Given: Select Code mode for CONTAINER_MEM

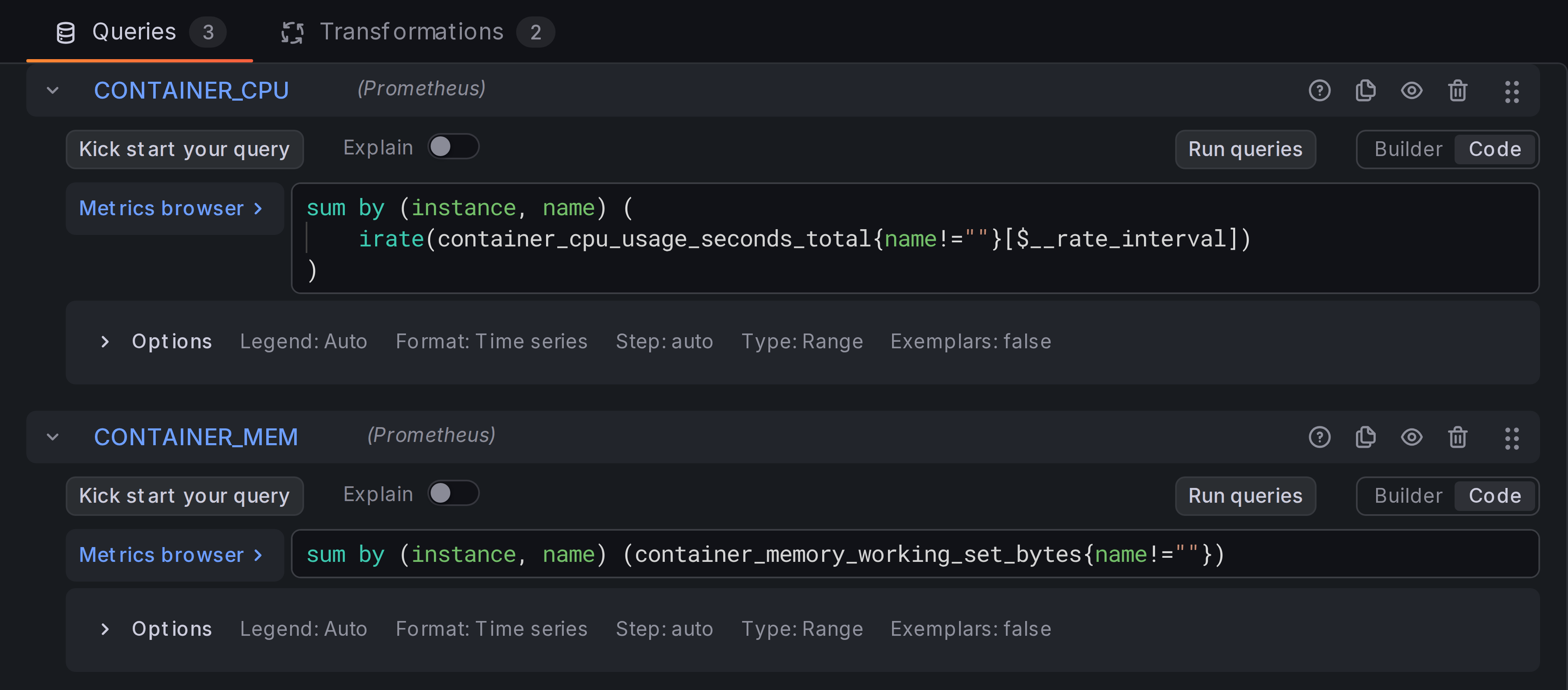Looking at the screenshot, I should point(1494,495).
